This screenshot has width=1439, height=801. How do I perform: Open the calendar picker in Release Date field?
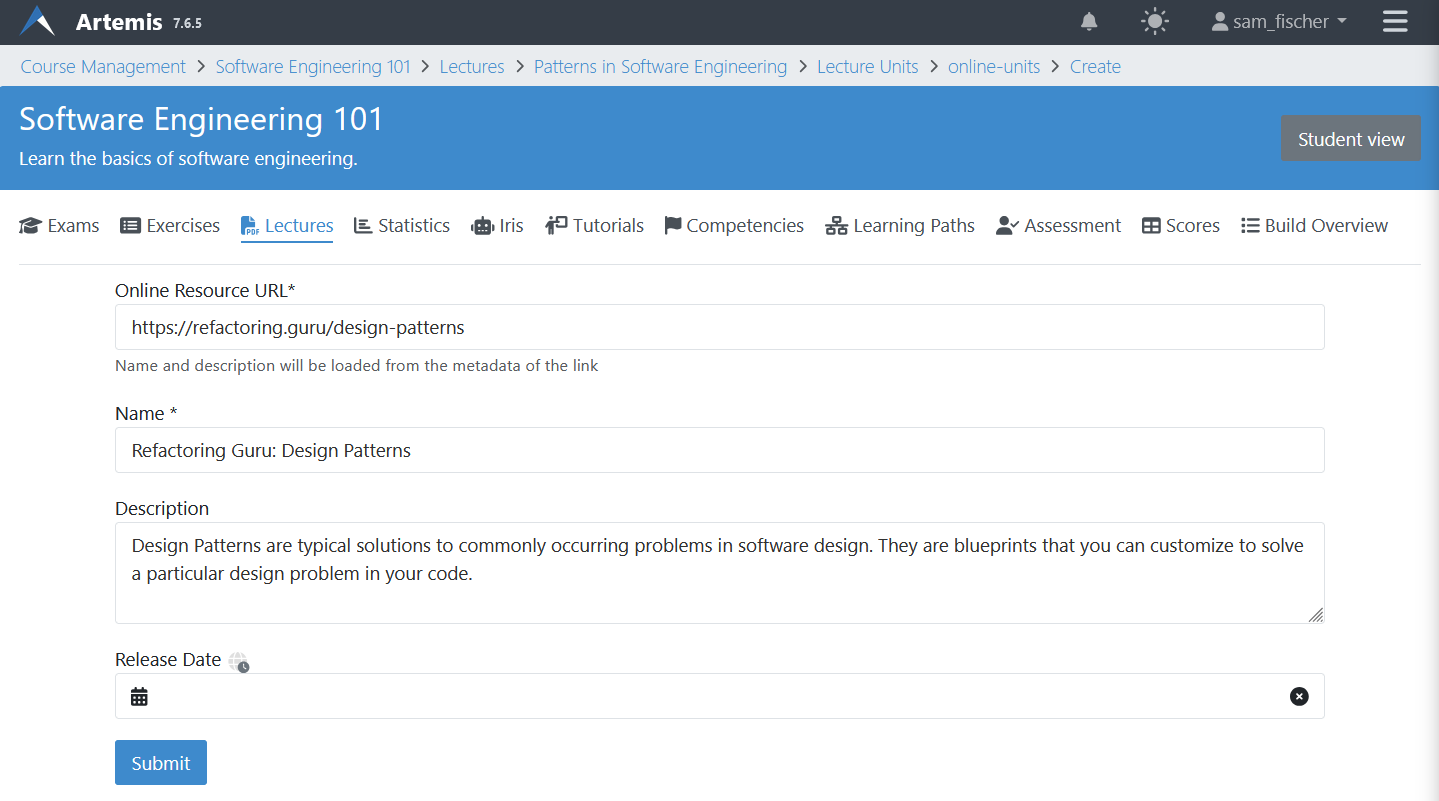click(139, 695)
